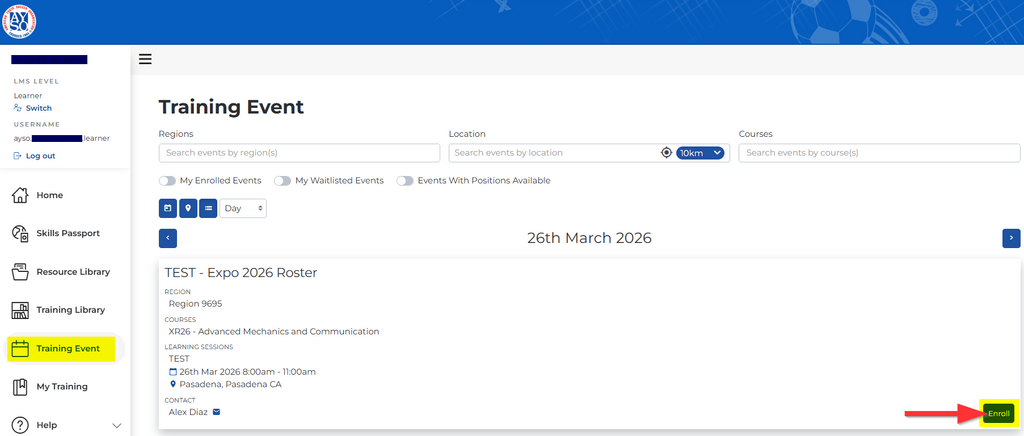Open Skills Passport in sidebar
This screenshot has height=436, width=1024.
click(x=67, y=233)
